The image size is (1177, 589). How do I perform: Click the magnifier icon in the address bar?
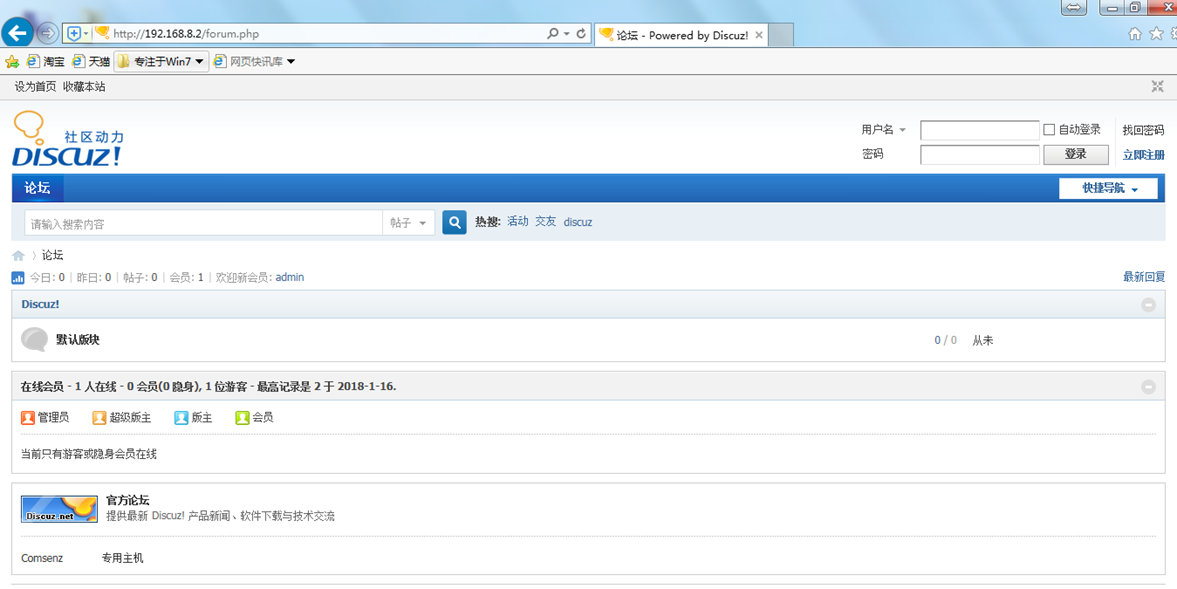click(552, 34)
